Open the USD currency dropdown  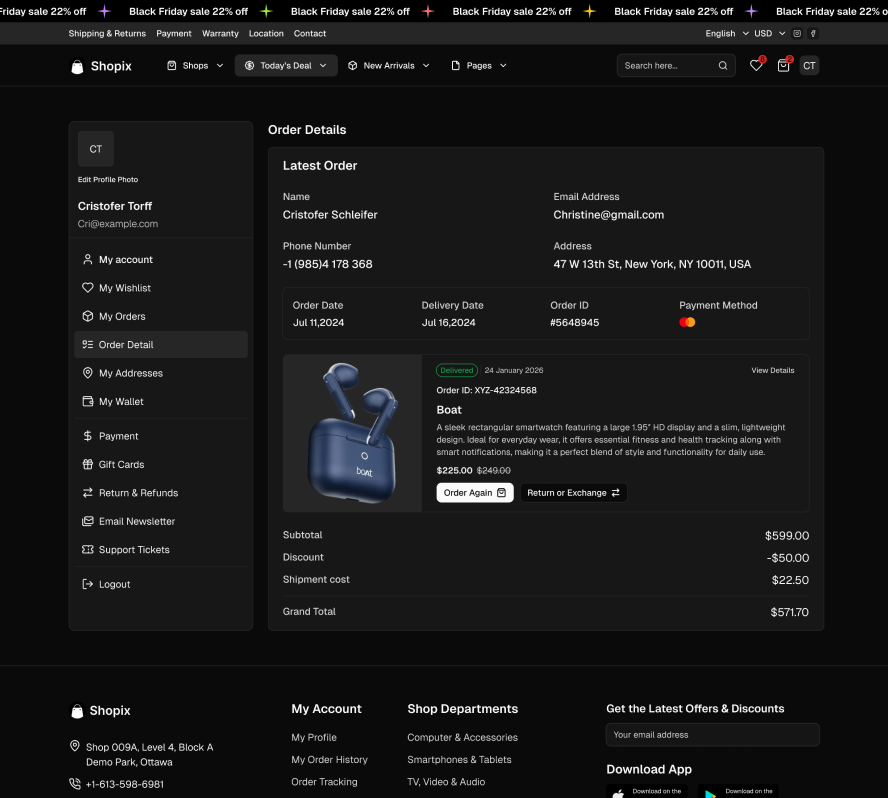769,33
